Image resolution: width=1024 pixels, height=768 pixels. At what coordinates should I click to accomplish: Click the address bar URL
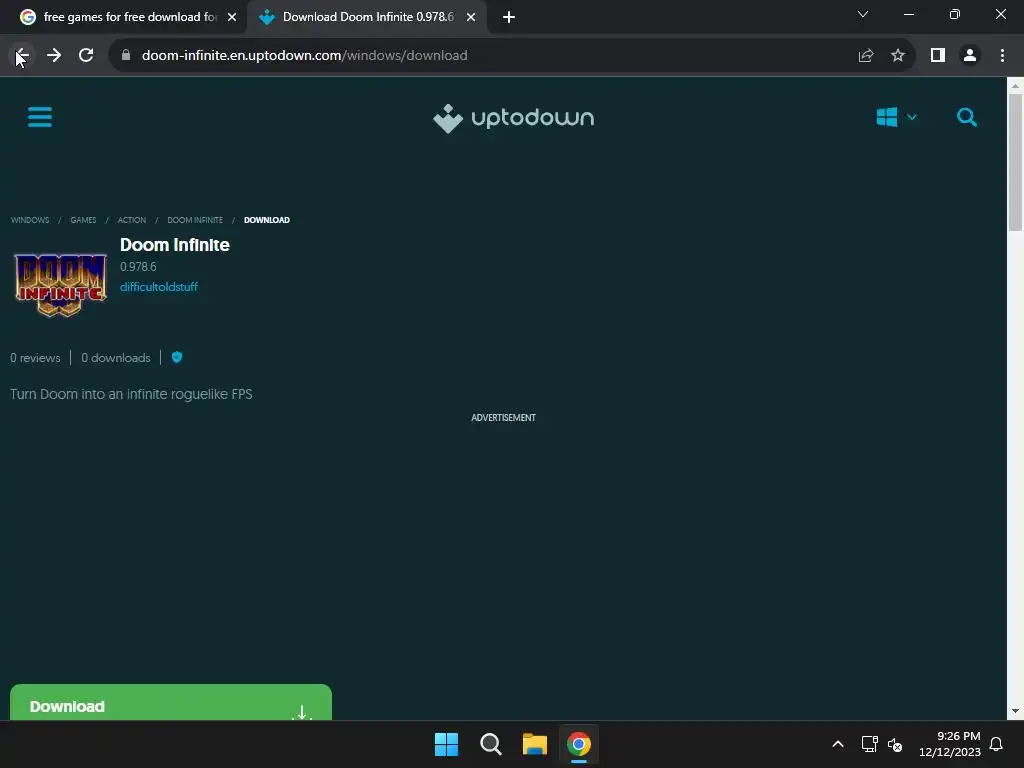[x=304, y=56]
